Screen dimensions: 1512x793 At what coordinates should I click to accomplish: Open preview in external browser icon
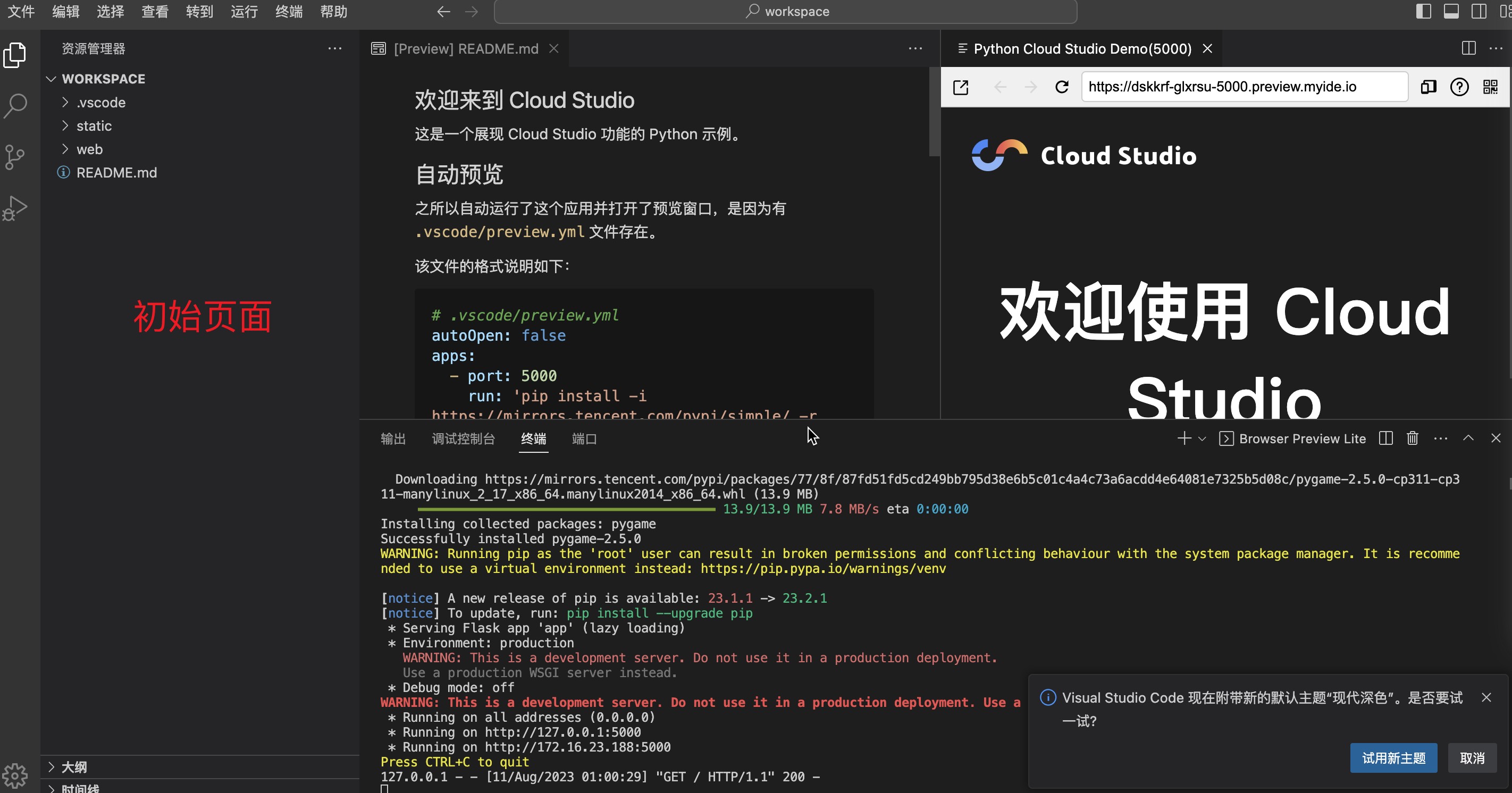click(961, 87)
